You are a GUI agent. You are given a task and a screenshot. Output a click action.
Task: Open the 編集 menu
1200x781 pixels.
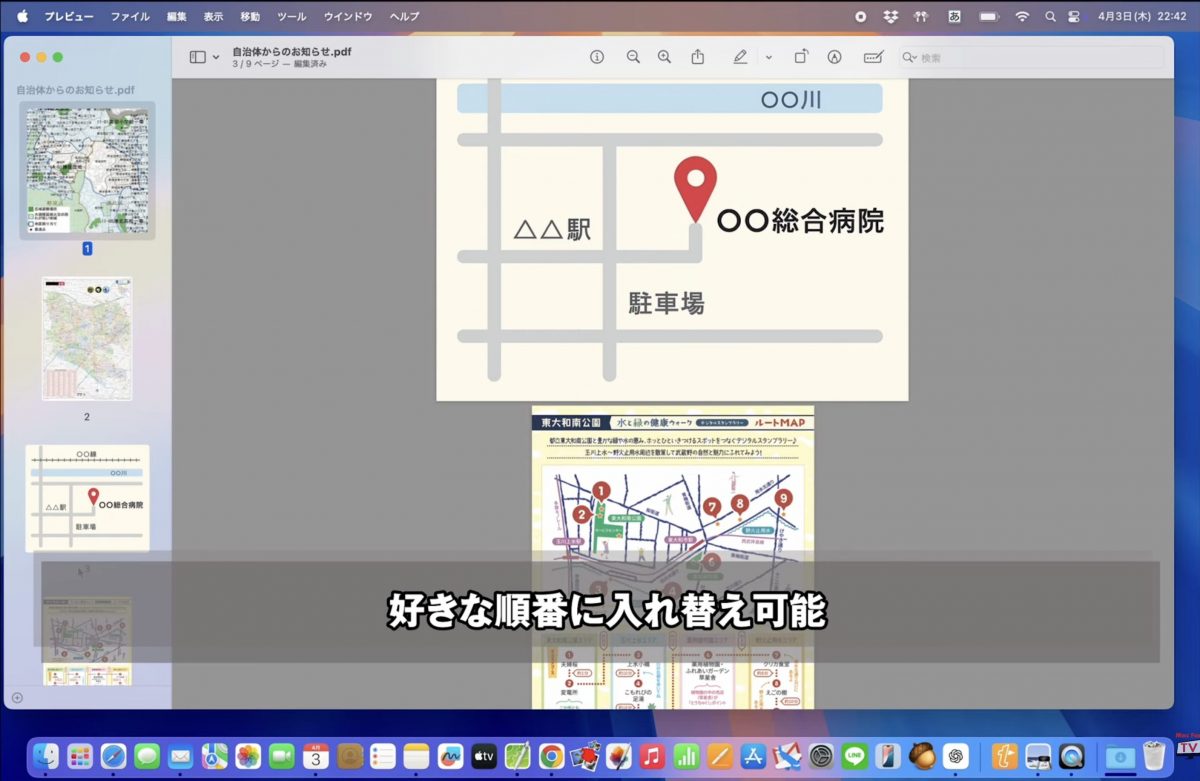pyautogui.click(x=177, y=16)
